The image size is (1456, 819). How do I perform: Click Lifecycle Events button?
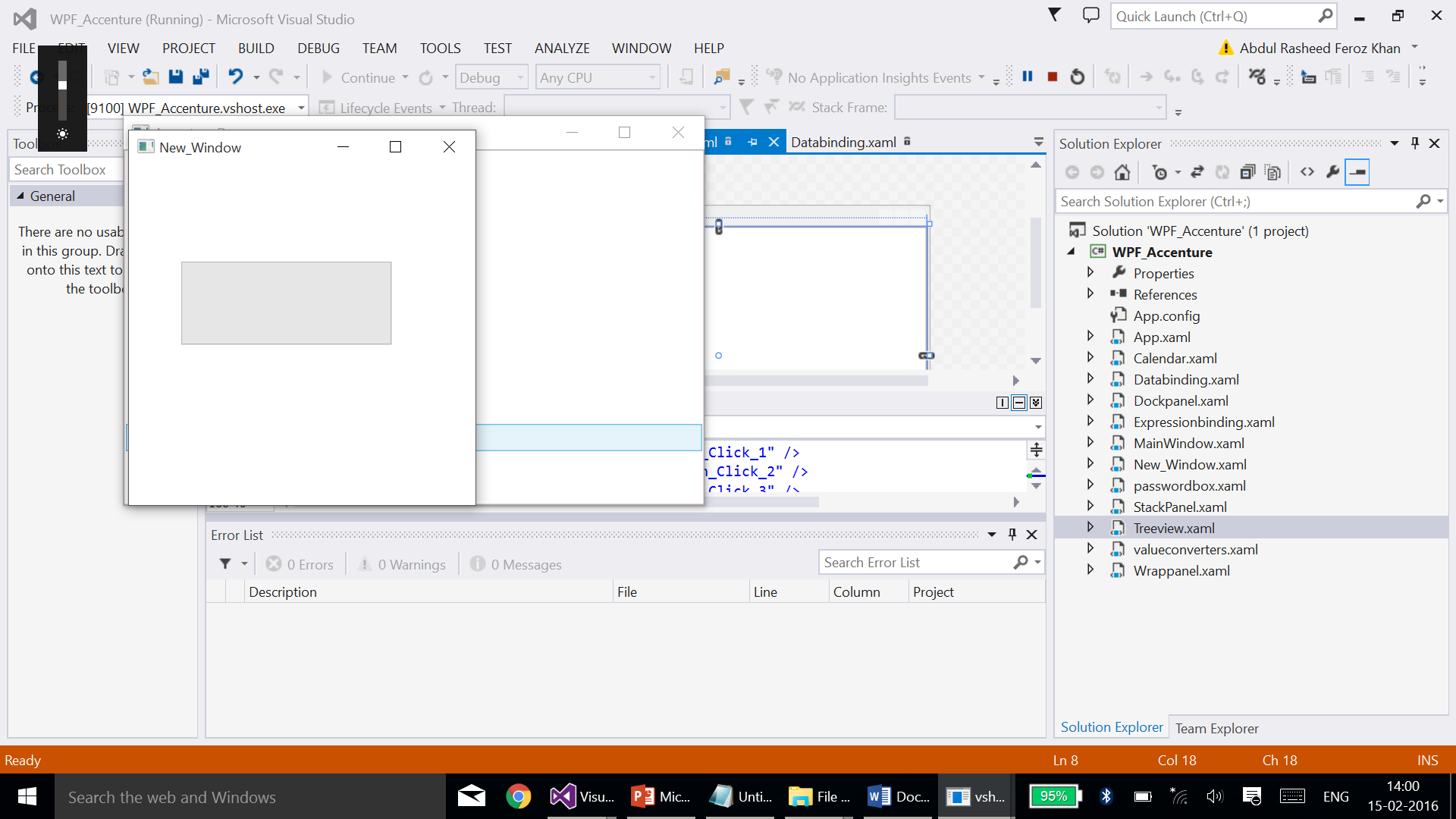376,108
